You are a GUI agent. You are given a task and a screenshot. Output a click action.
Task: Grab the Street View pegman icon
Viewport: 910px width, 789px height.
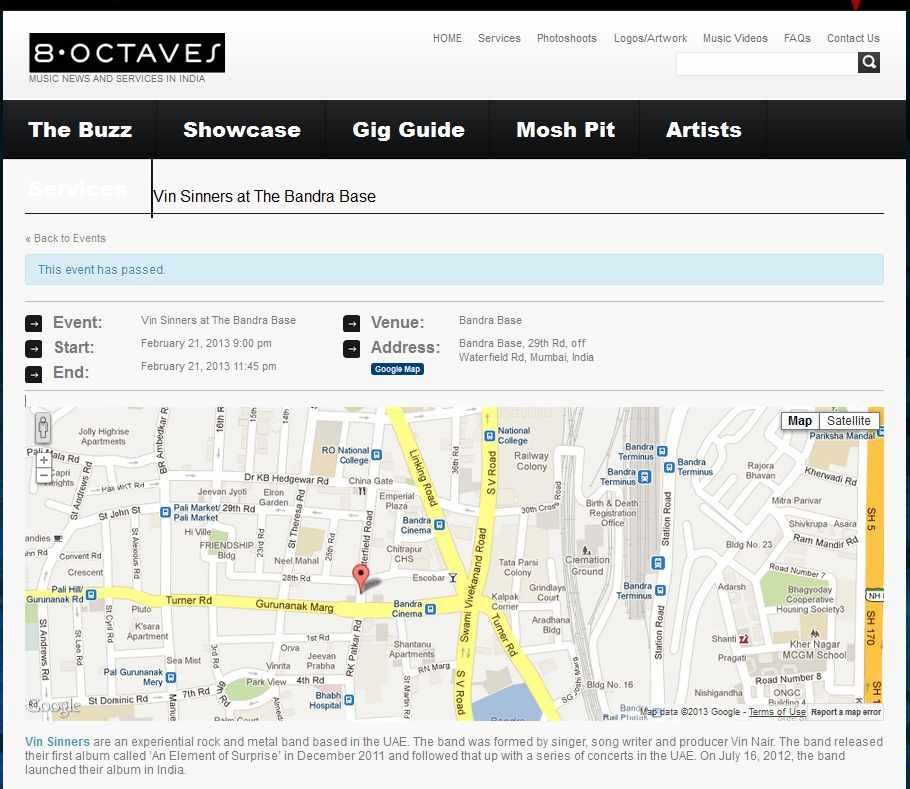(x=43, y=428)
